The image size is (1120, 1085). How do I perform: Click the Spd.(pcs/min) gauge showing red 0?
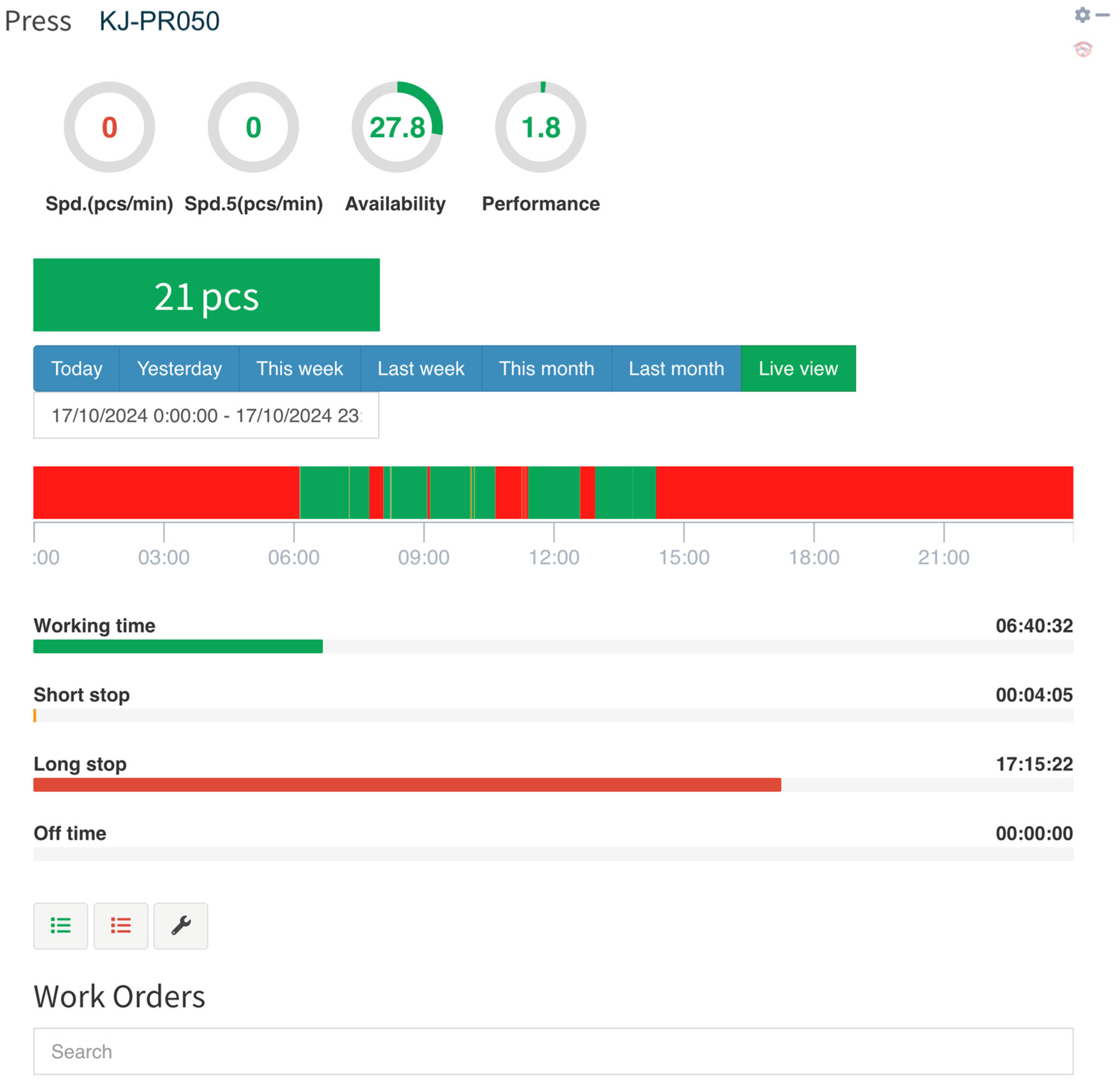[109, 127]
